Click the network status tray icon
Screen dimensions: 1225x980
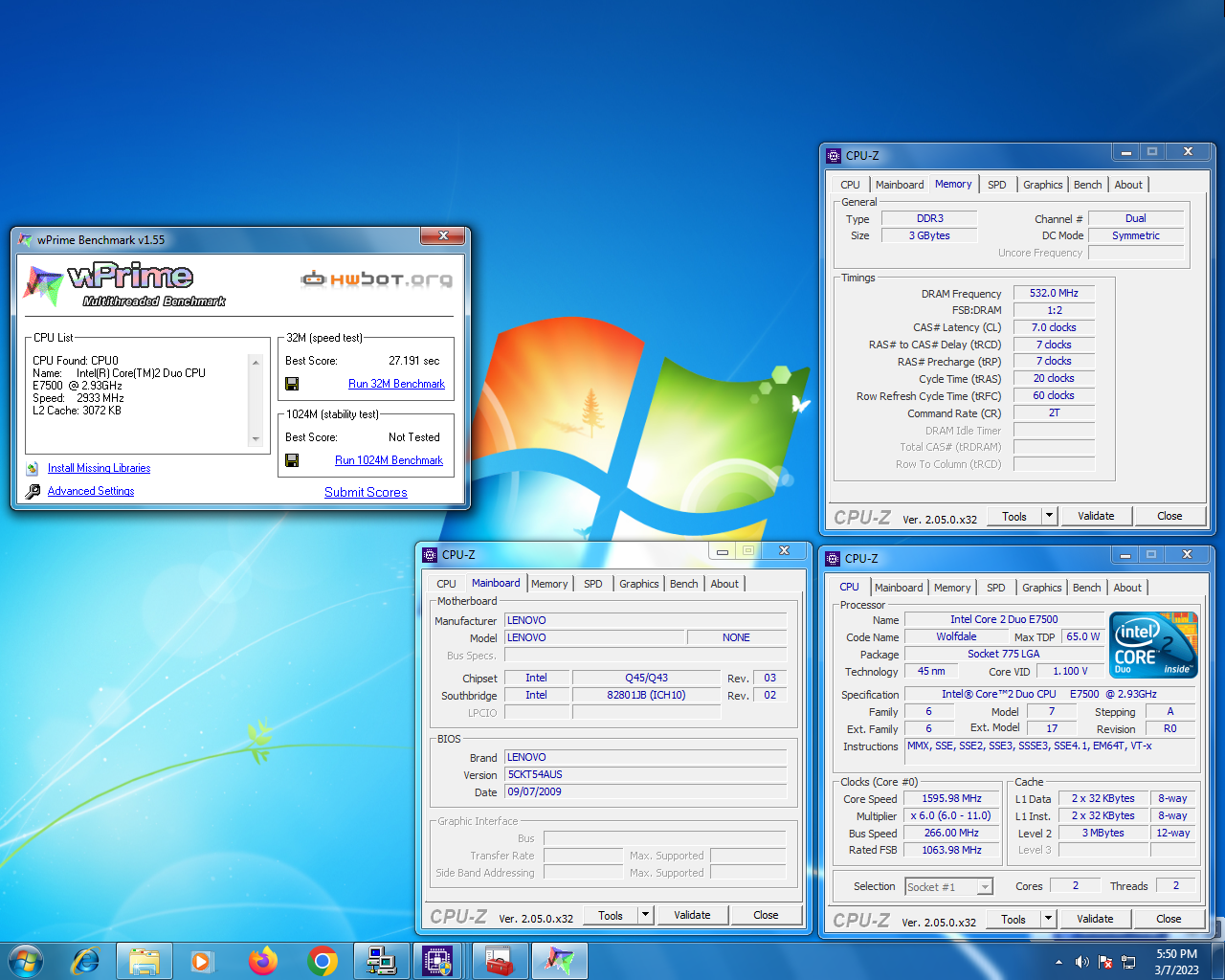(1128, 962)
